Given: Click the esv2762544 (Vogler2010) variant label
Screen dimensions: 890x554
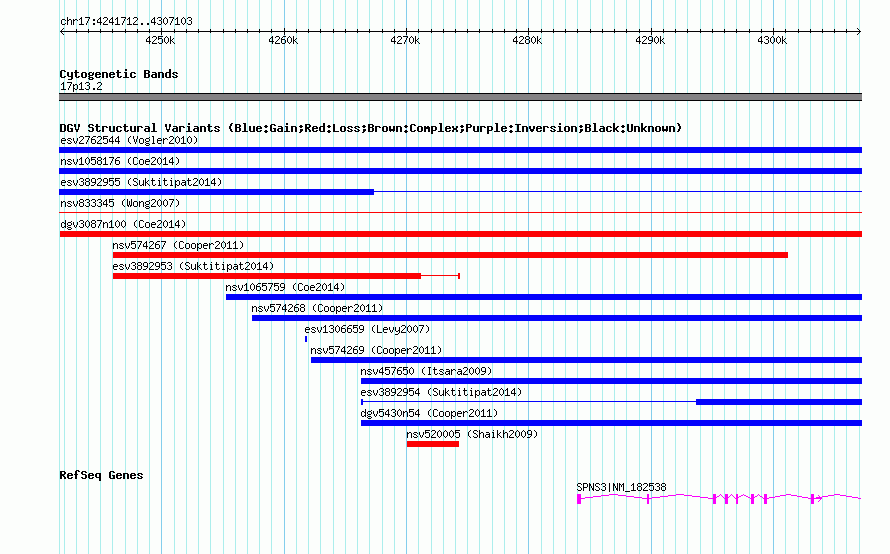Looking at the screenshot, I should click(x=129, y=140).
